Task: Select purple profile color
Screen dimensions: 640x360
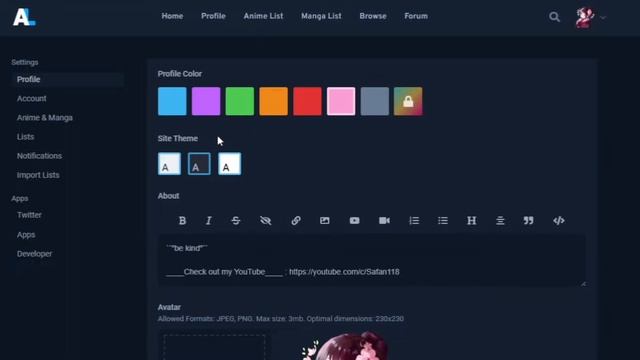Action: (206, 101)
